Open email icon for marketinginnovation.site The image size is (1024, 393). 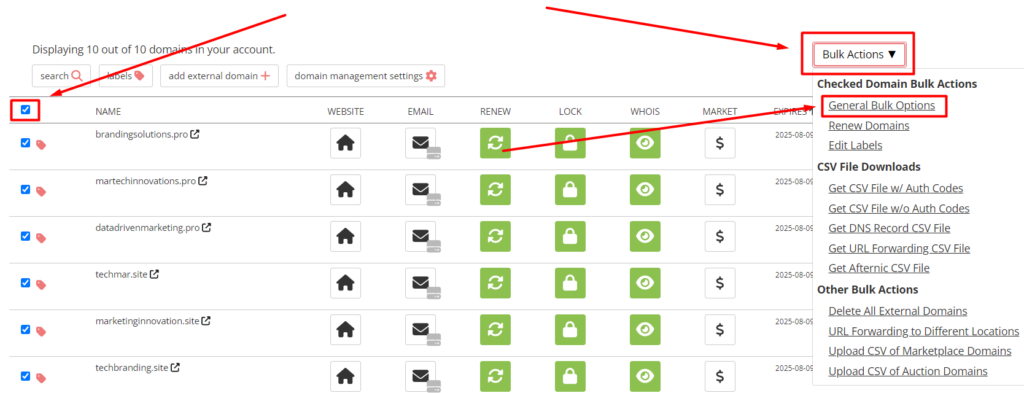tap(421, 330)
